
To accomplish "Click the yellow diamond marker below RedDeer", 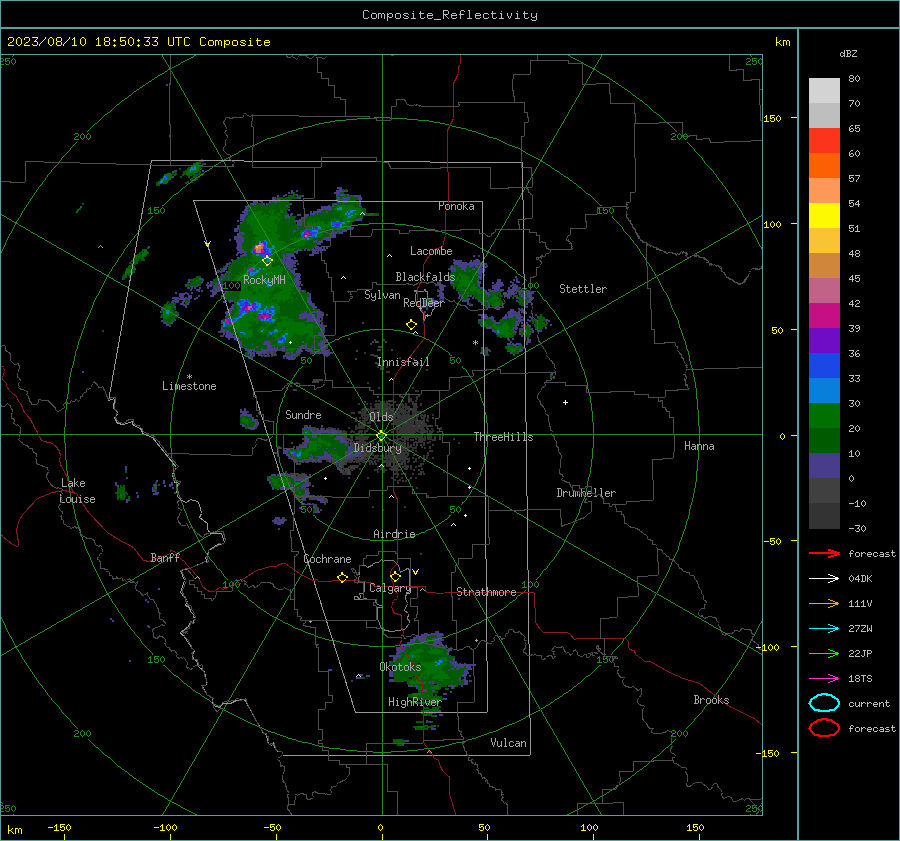I will [412, 325].
